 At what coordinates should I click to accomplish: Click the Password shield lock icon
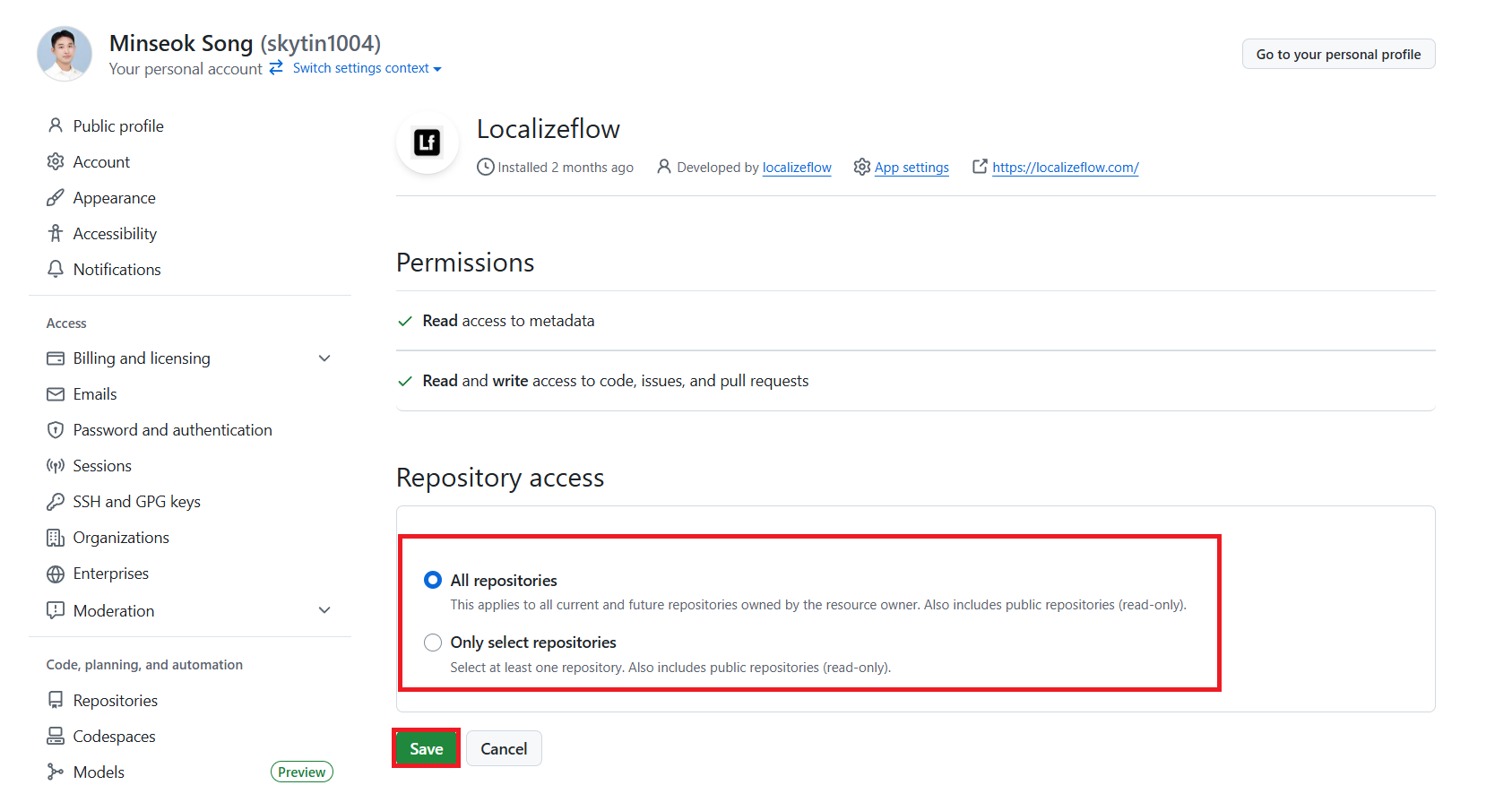(56, 430)
